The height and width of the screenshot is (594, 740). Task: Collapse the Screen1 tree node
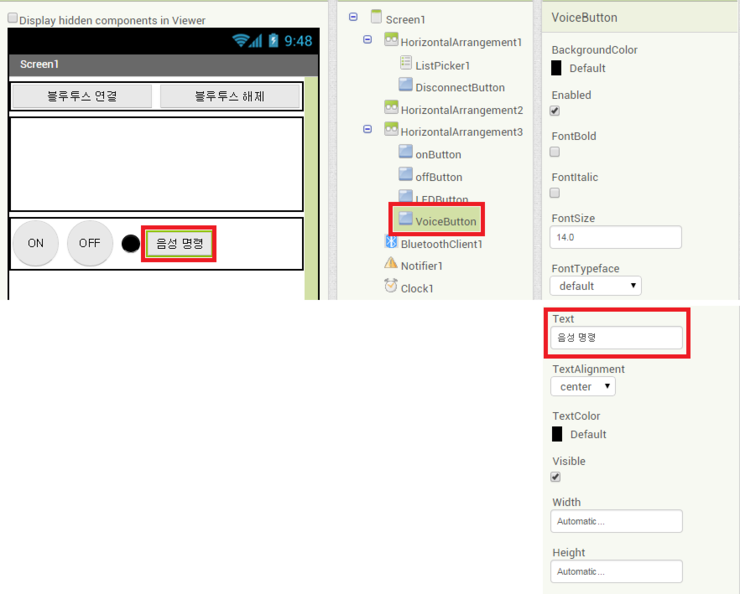coord(353,17)
